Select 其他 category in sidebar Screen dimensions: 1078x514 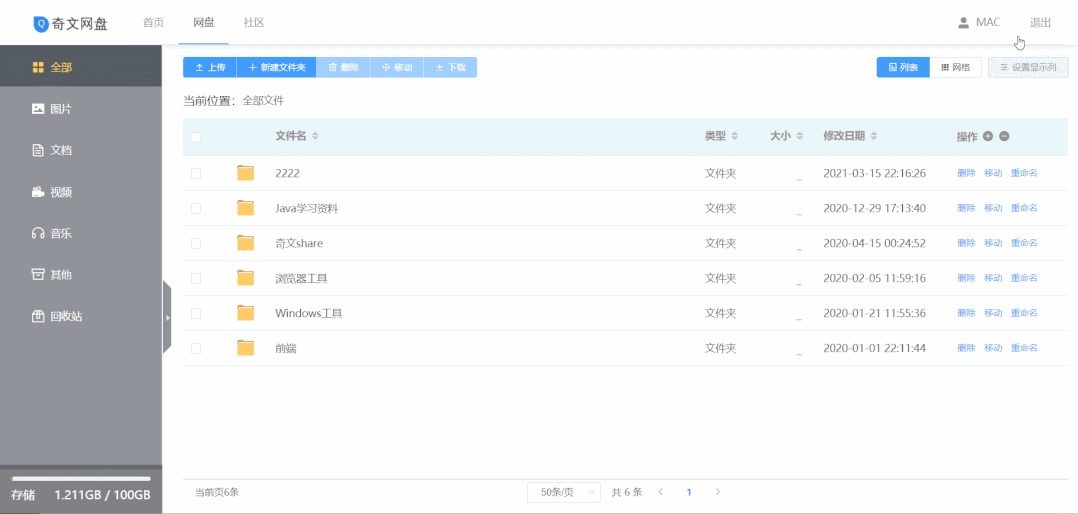(80, 274)
